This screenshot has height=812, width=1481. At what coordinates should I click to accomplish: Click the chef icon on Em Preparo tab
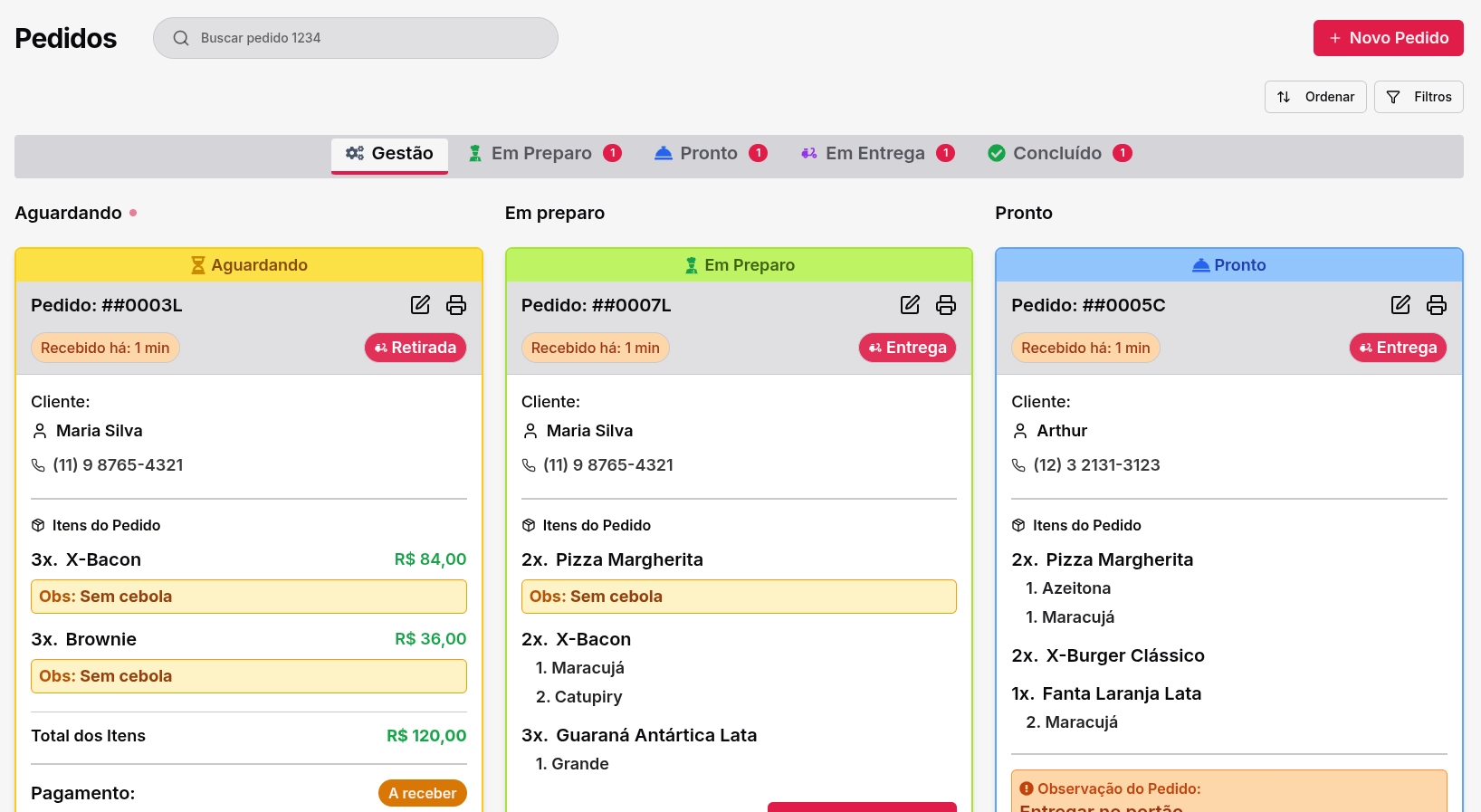click(475, 153)
